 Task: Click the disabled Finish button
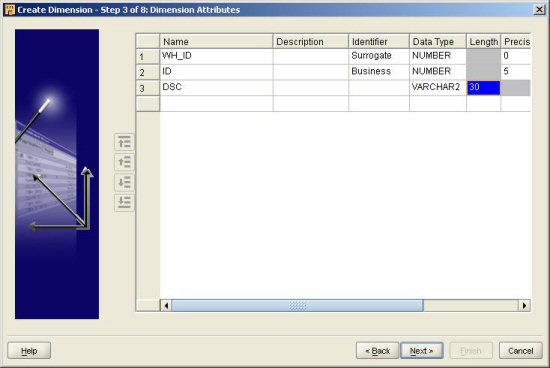[471, 350]
